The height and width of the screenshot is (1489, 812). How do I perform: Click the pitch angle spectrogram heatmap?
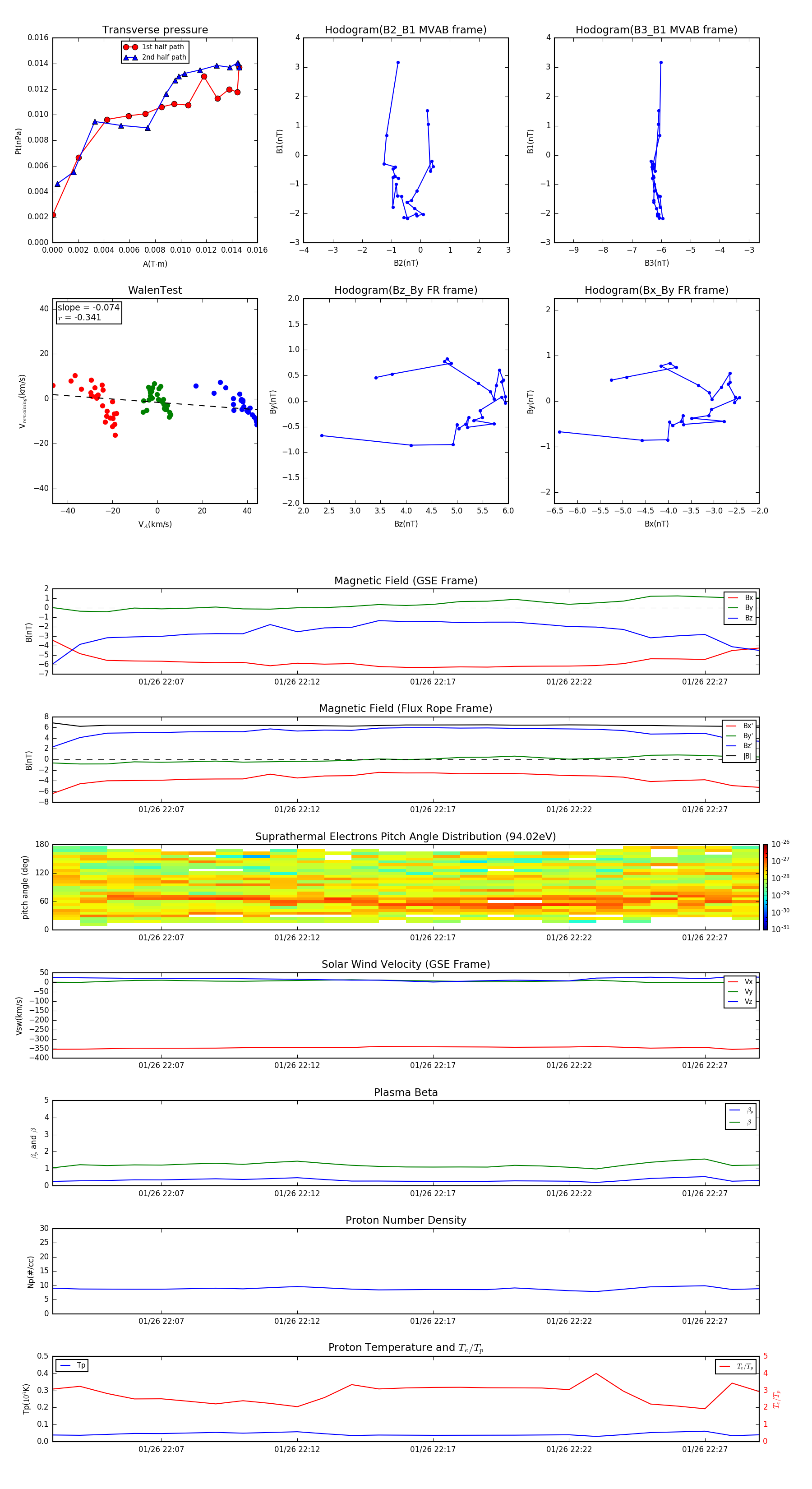406,887
